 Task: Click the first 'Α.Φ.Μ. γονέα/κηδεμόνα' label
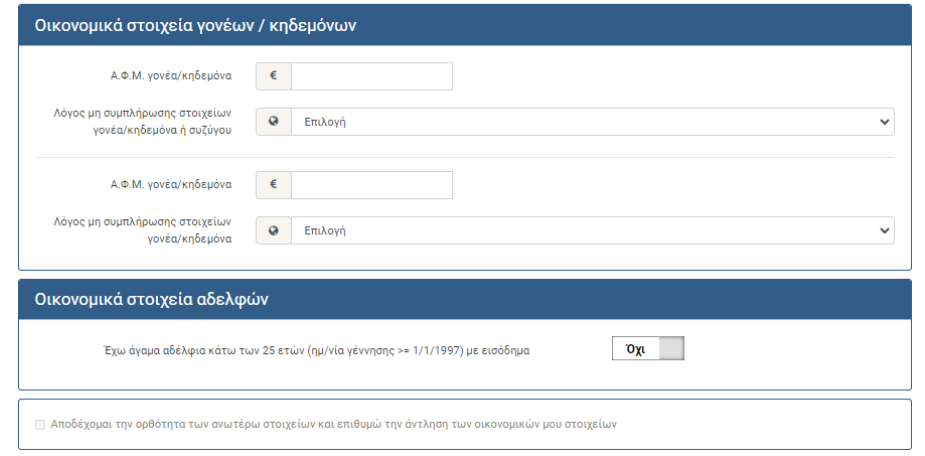coord(171,76)
